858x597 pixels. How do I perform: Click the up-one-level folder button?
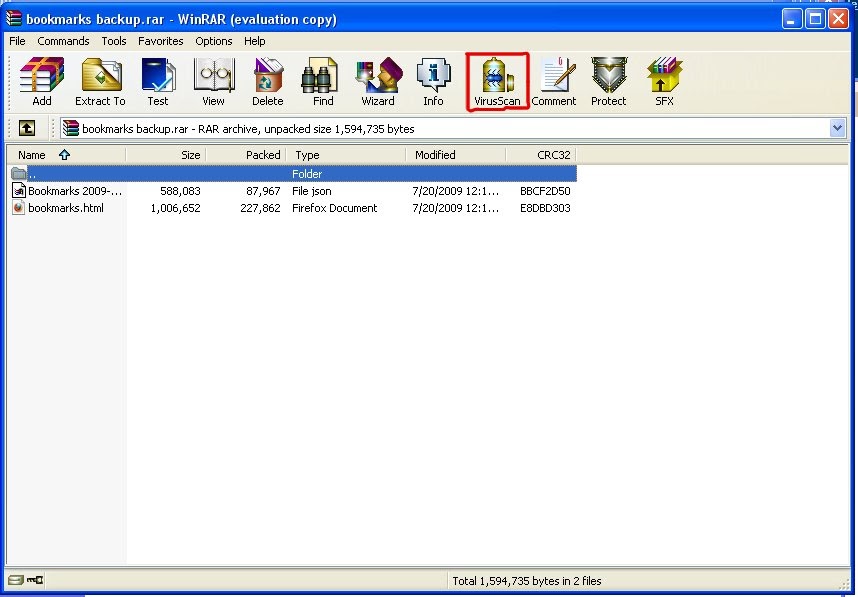26,128
